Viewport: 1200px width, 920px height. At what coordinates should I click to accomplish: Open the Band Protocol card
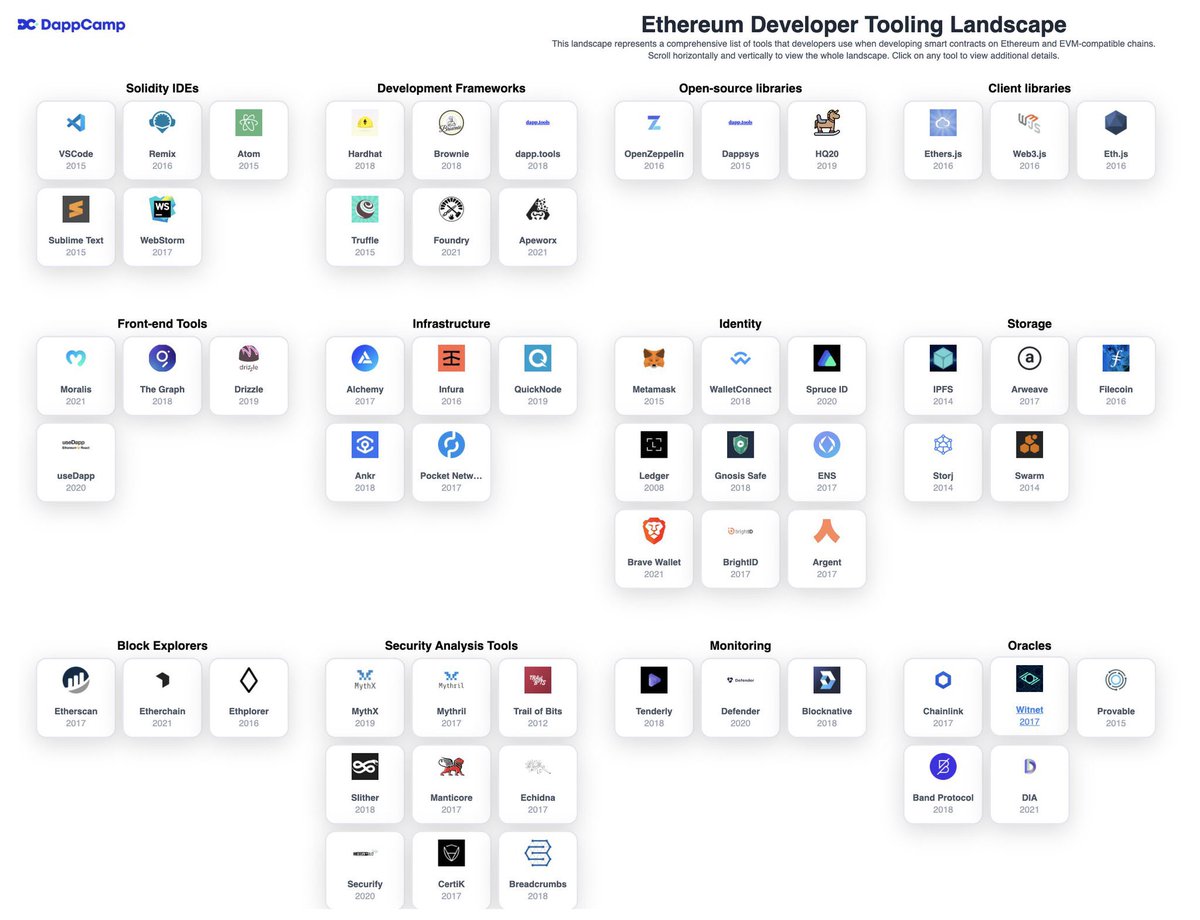point(943,784)
